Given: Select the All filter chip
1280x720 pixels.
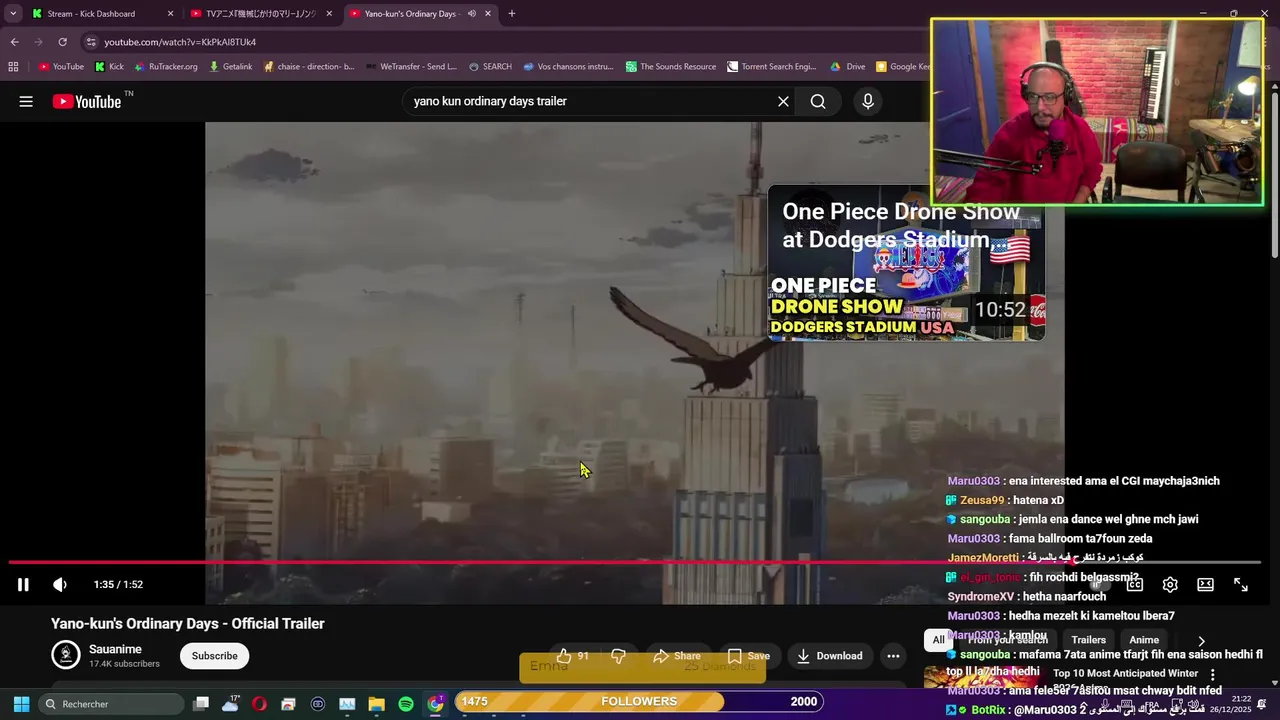Looking at the screenshot, I should (938, 640).
